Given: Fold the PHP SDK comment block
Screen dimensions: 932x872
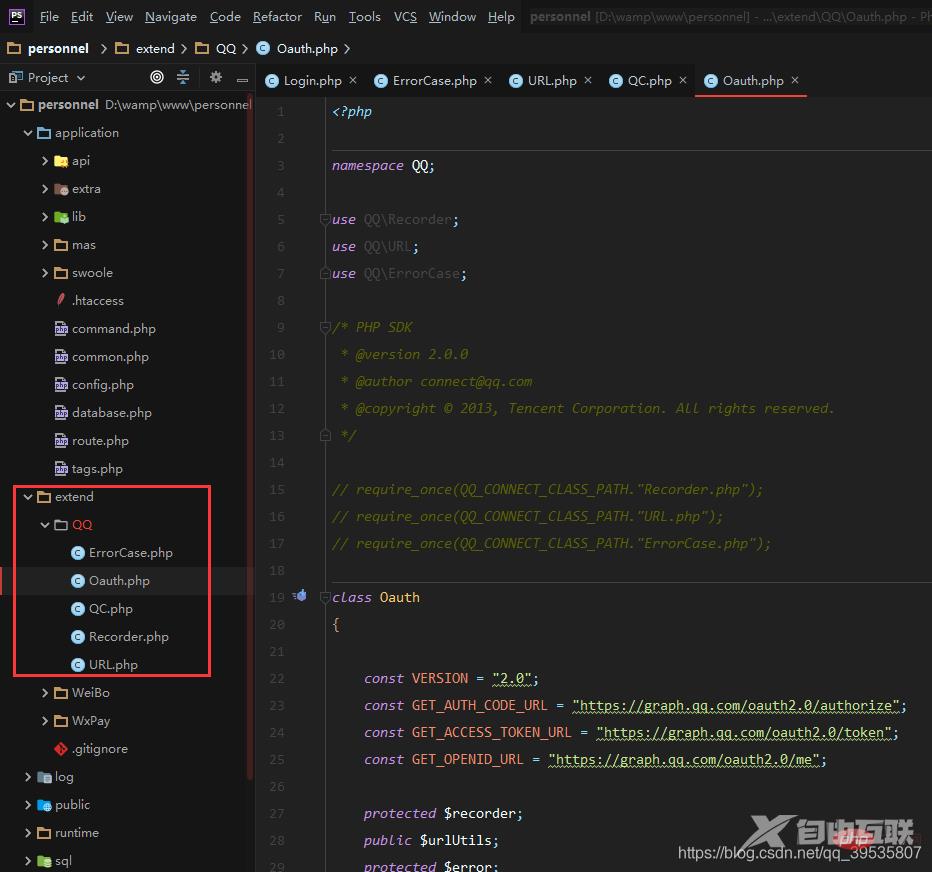Looking at the screenshot, I should click(324, 327).
